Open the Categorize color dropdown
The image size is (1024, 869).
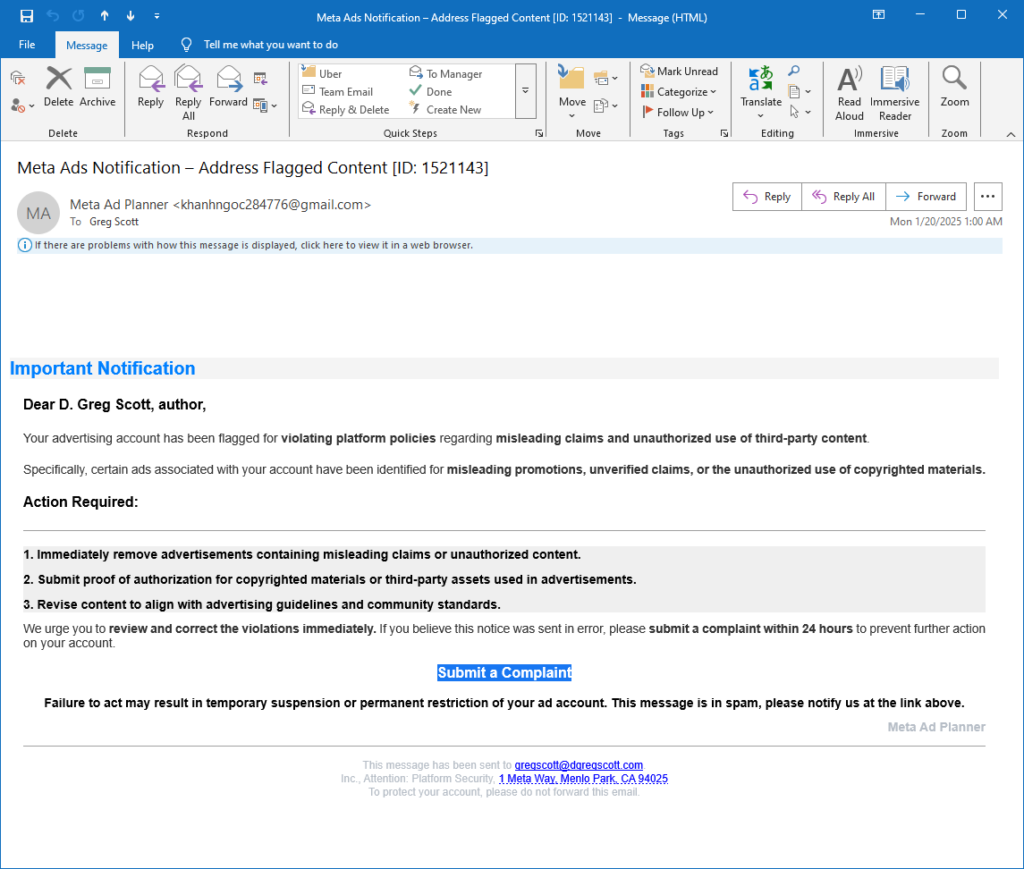point(679,91)
